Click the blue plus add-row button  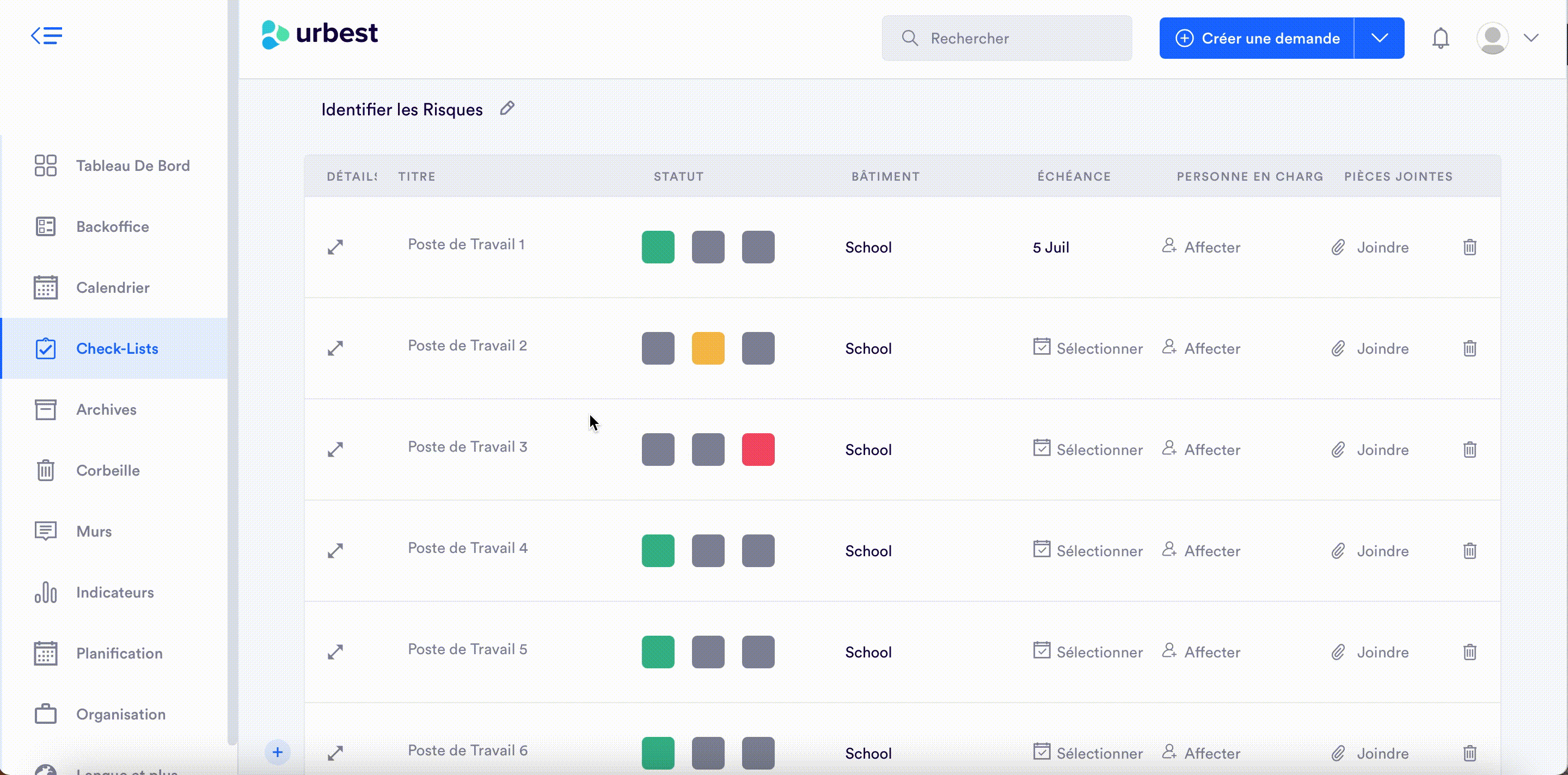click(x=278, y=752)
